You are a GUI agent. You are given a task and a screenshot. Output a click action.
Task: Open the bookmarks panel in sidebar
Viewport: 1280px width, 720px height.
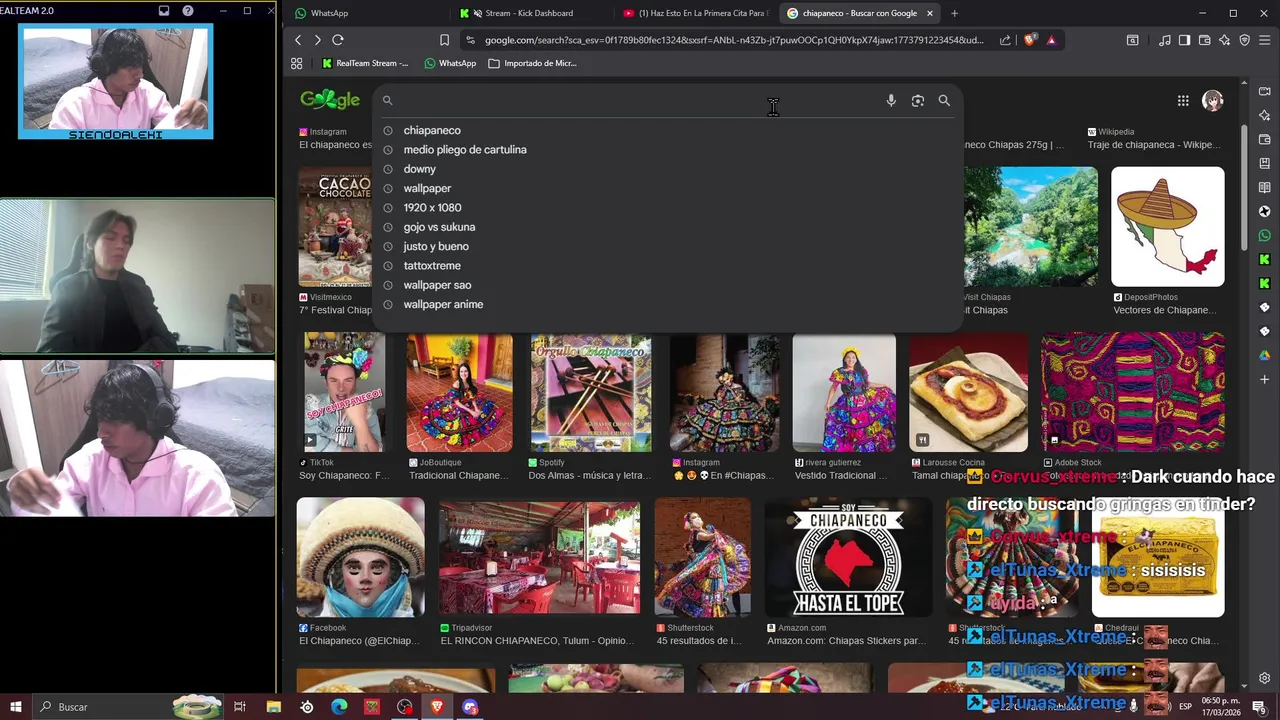coord(1265,163)
